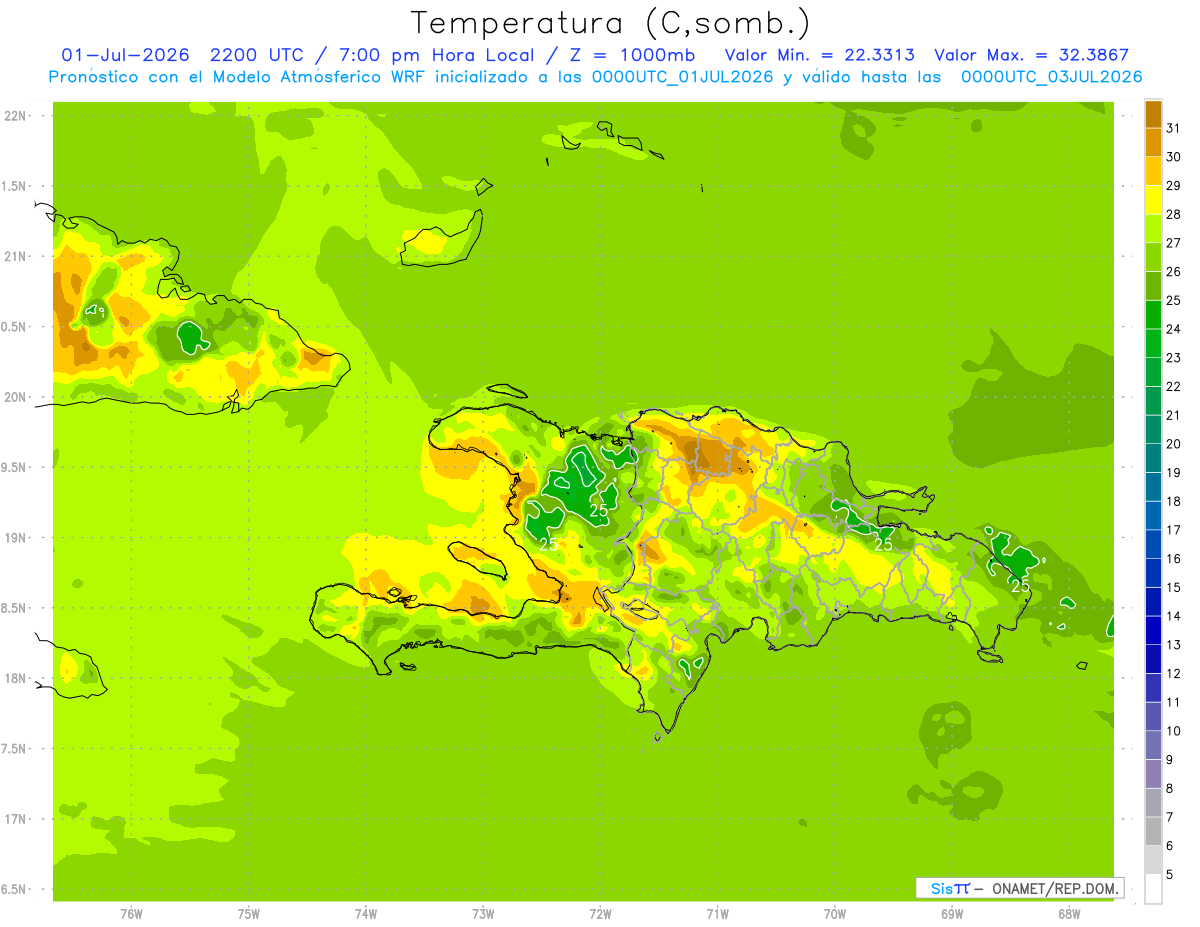The image size is (1200, 927).
Task: Click the '18N' latitude label
Action: pos(15,678)
